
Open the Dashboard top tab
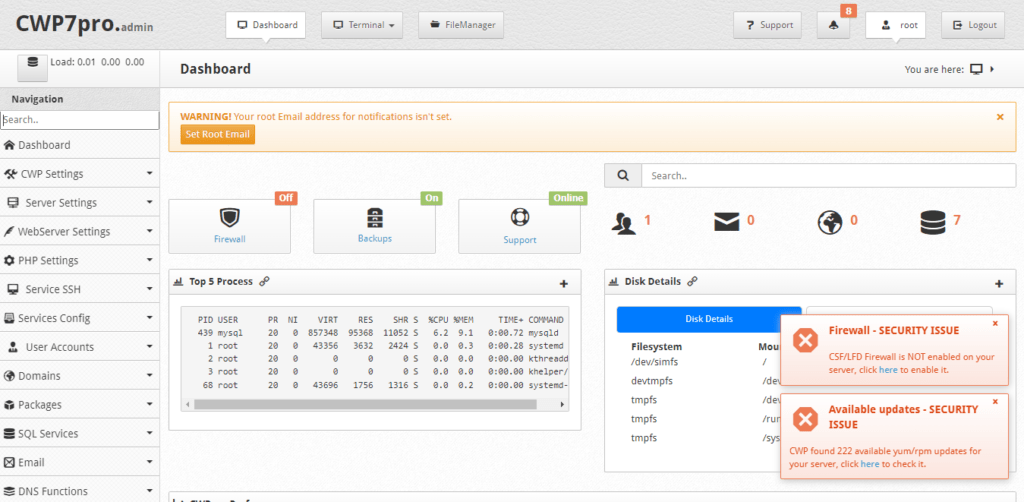[265, 25]
